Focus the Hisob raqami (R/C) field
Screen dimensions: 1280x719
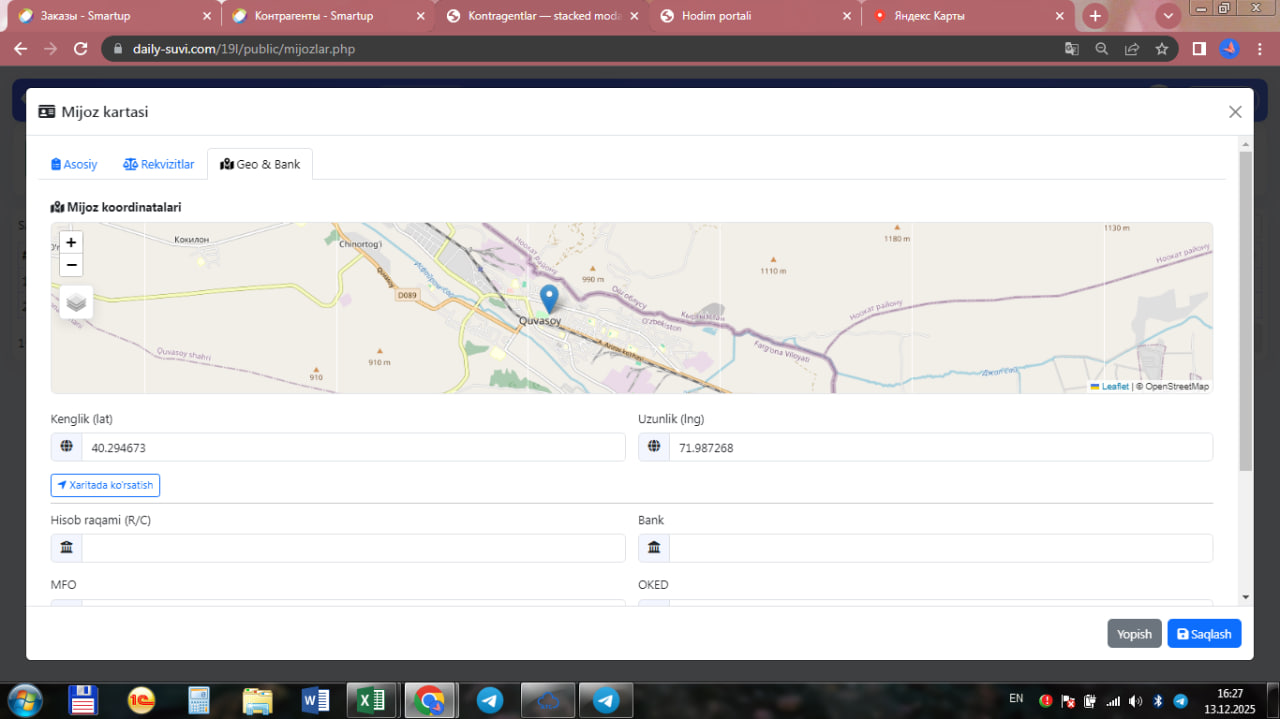(352, 548)
